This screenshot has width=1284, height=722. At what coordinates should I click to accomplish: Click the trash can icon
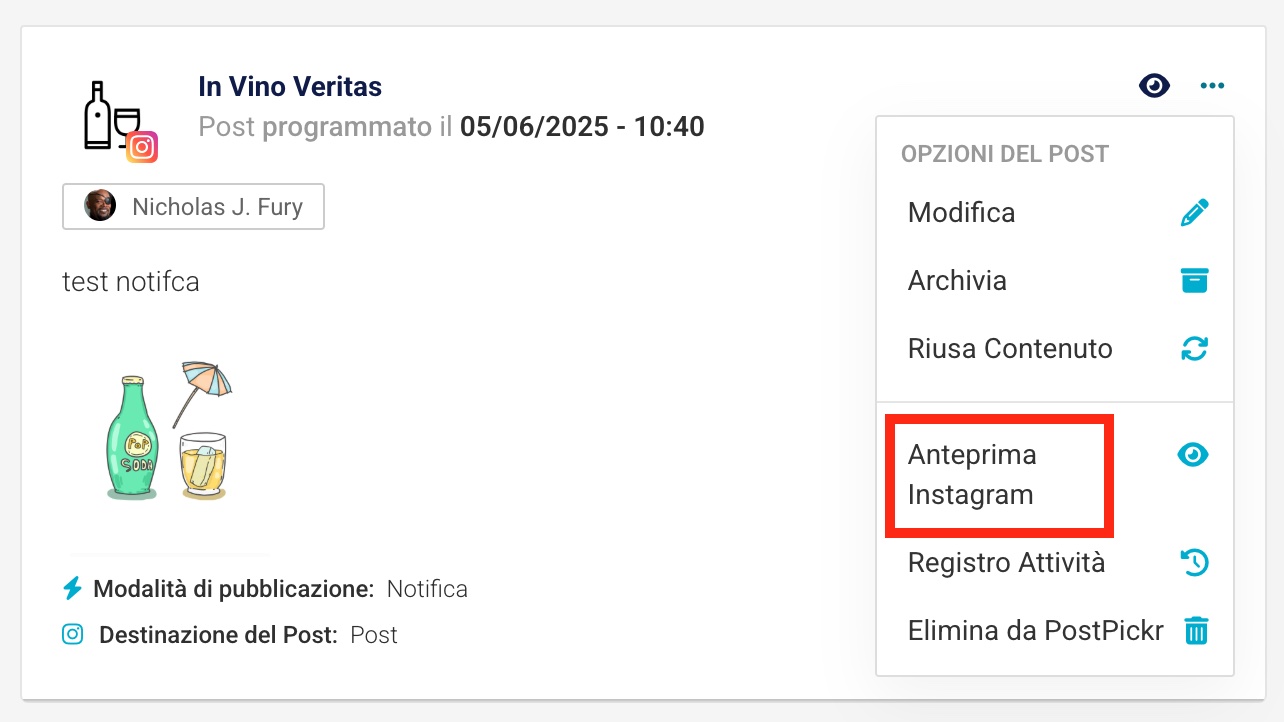(1196, 631)
